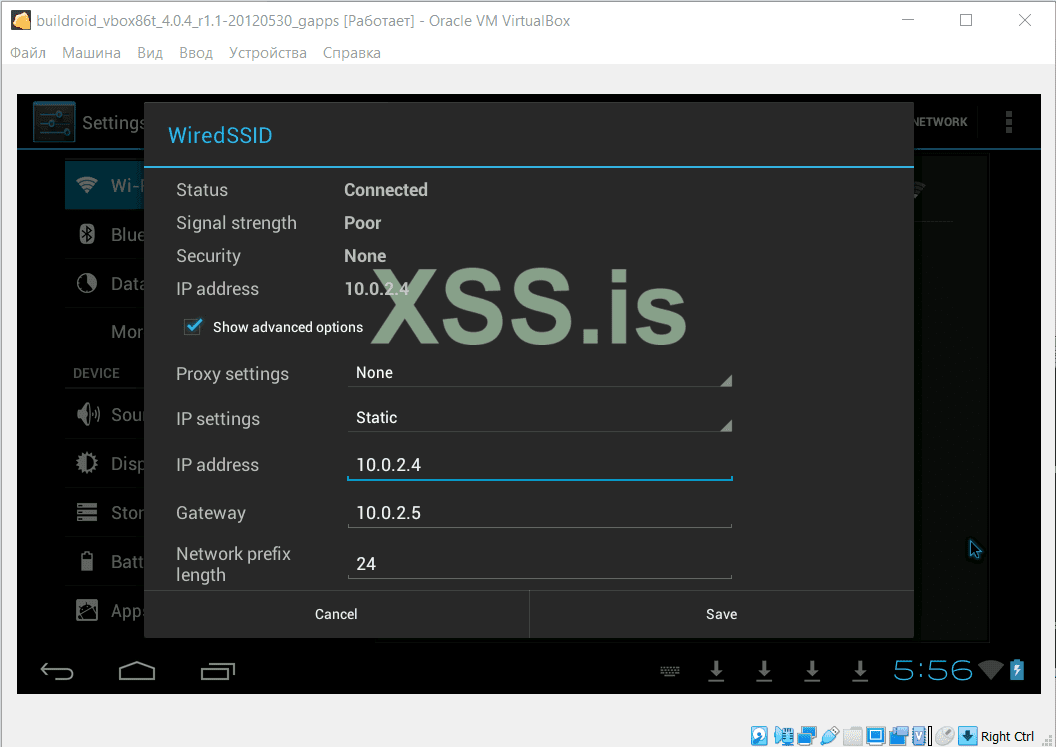
Task: Tap the keyboard icon in Android bar
Action: point(669,671)
